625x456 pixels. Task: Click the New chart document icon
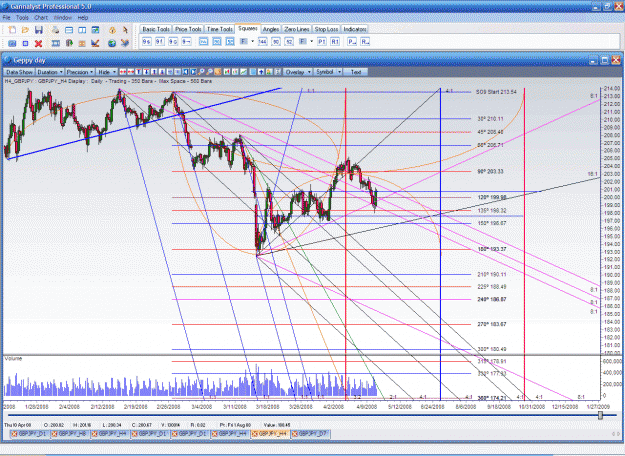tap(12, 30)
